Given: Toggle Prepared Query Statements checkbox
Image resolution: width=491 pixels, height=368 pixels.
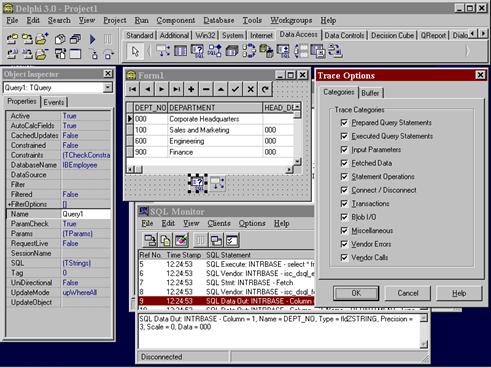Looking at the screenshot, I should click(344, 123).
